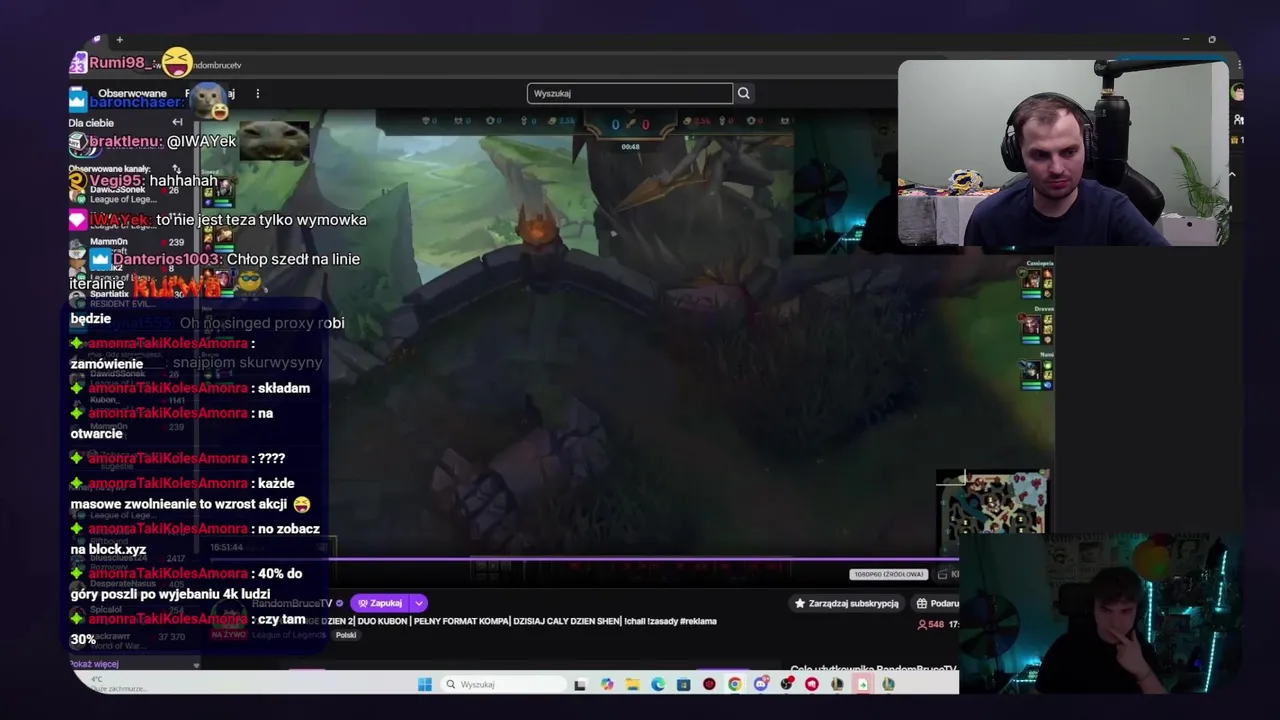The height and width of the screenshot is (720, 1280).
Task: Switch to Chrome in the taskbar
Action: 735,684
